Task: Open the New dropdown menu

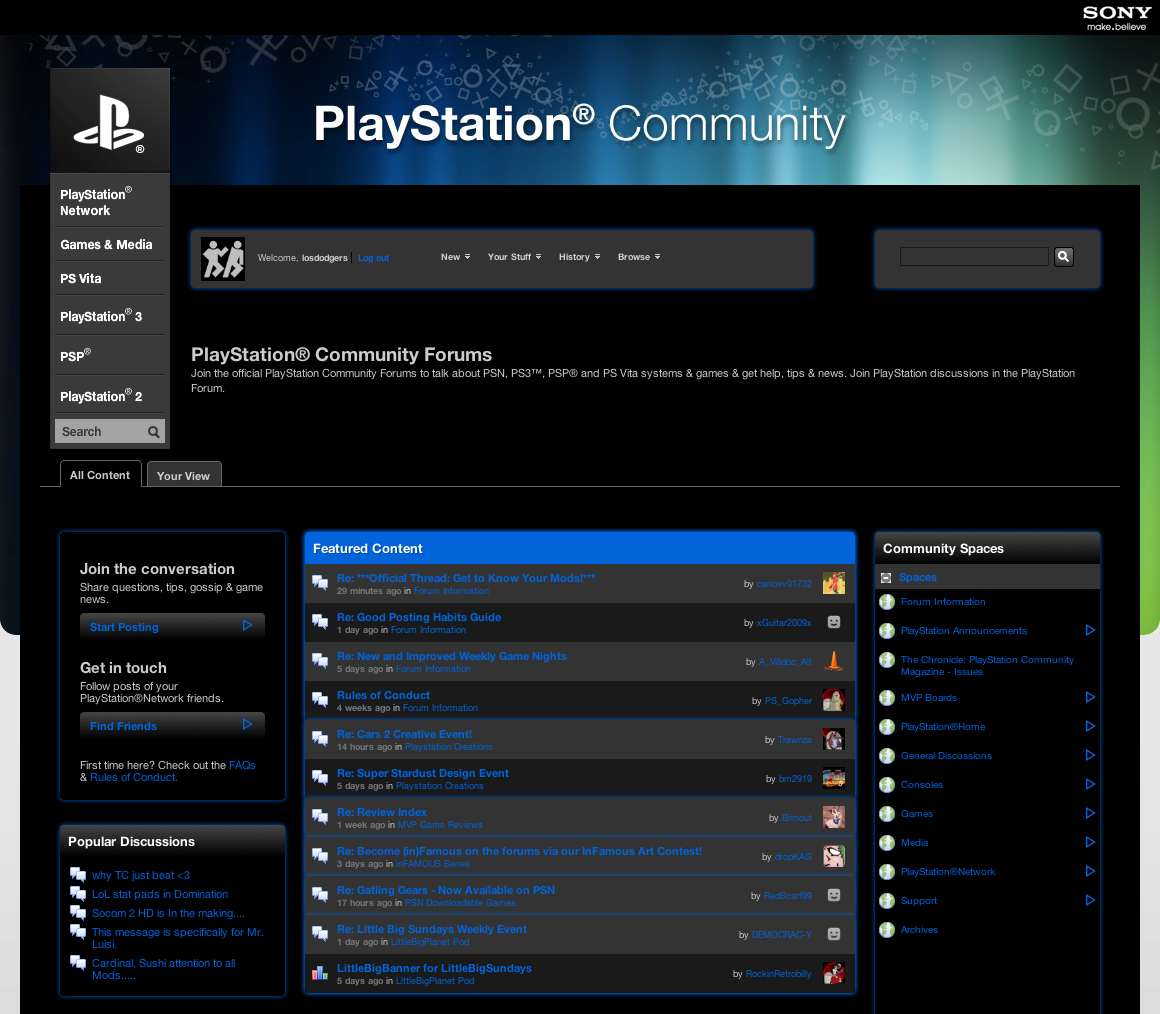Action: click(x=455, y=257)
